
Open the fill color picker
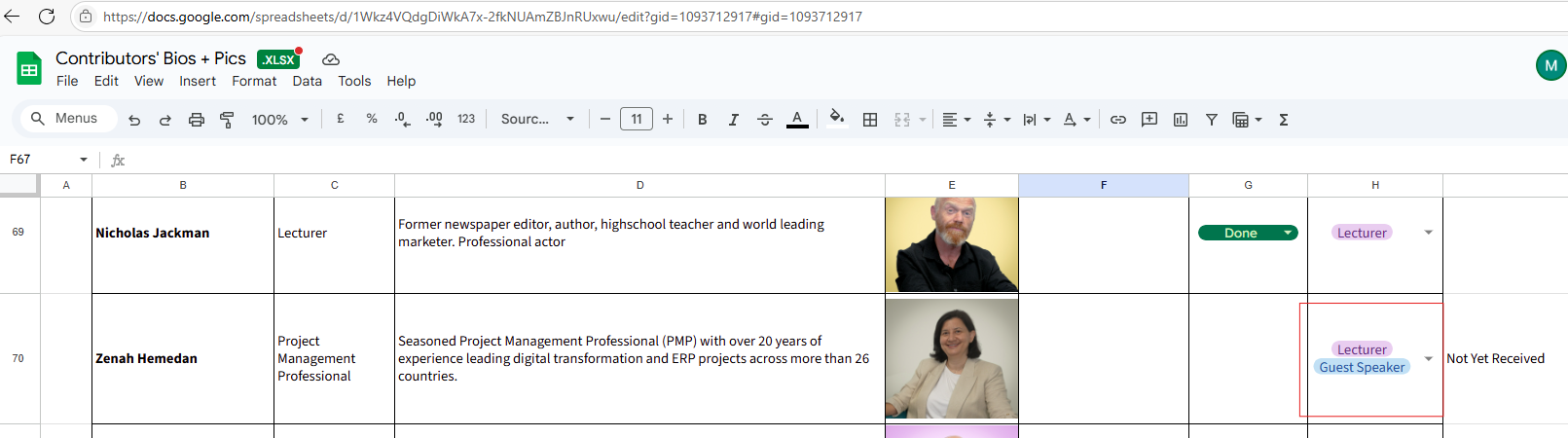point(836,119)
